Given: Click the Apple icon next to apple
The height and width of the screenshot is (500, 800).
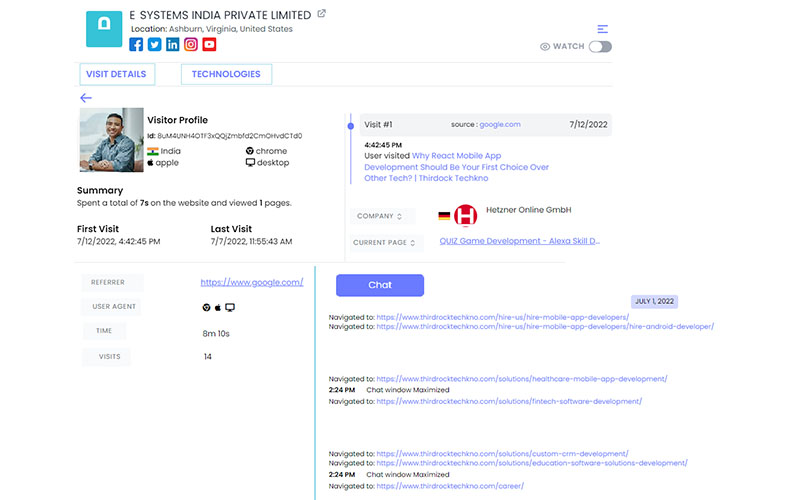Looking at the screenshot, I should click(151, 162).
